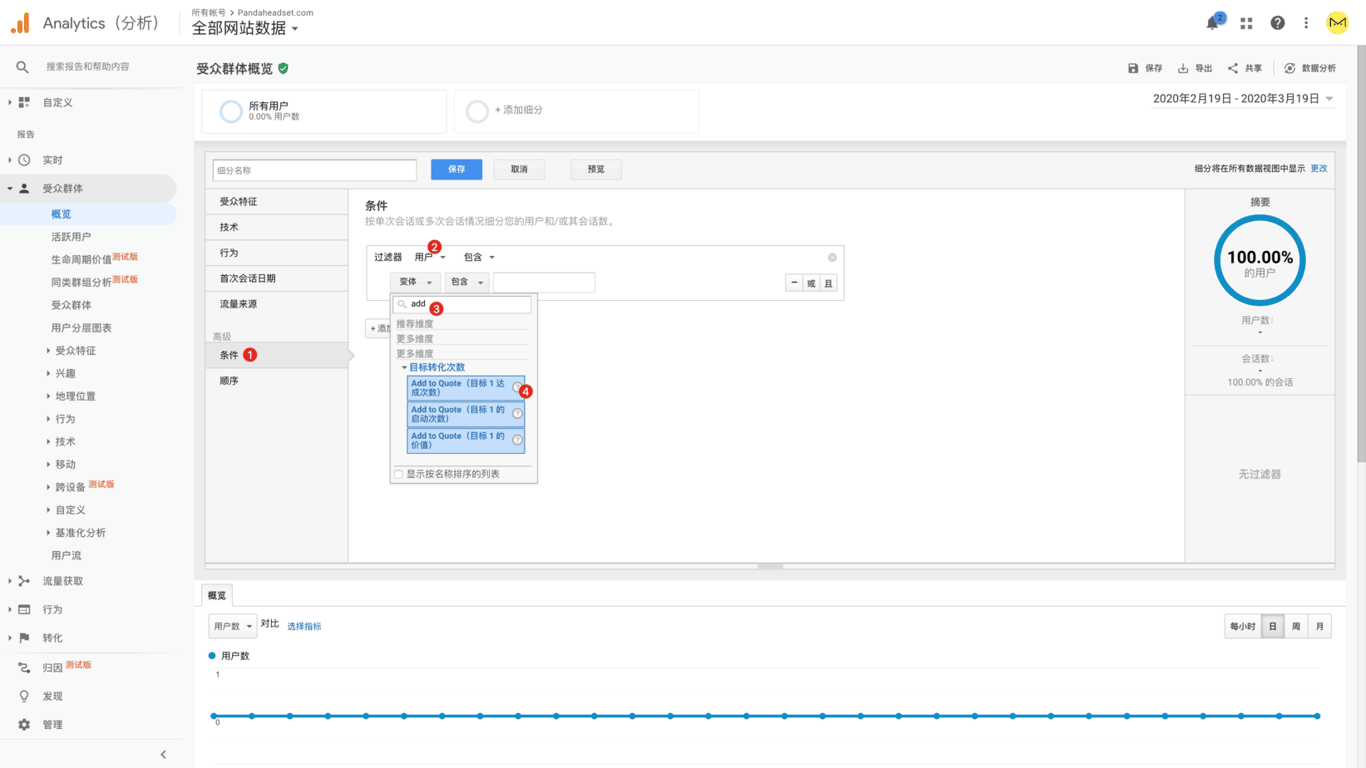Image resolution: width=1366 pixels, height=768 pixels.
Task: Click the 导出 export icon
Action: [x=1184, y=68]
